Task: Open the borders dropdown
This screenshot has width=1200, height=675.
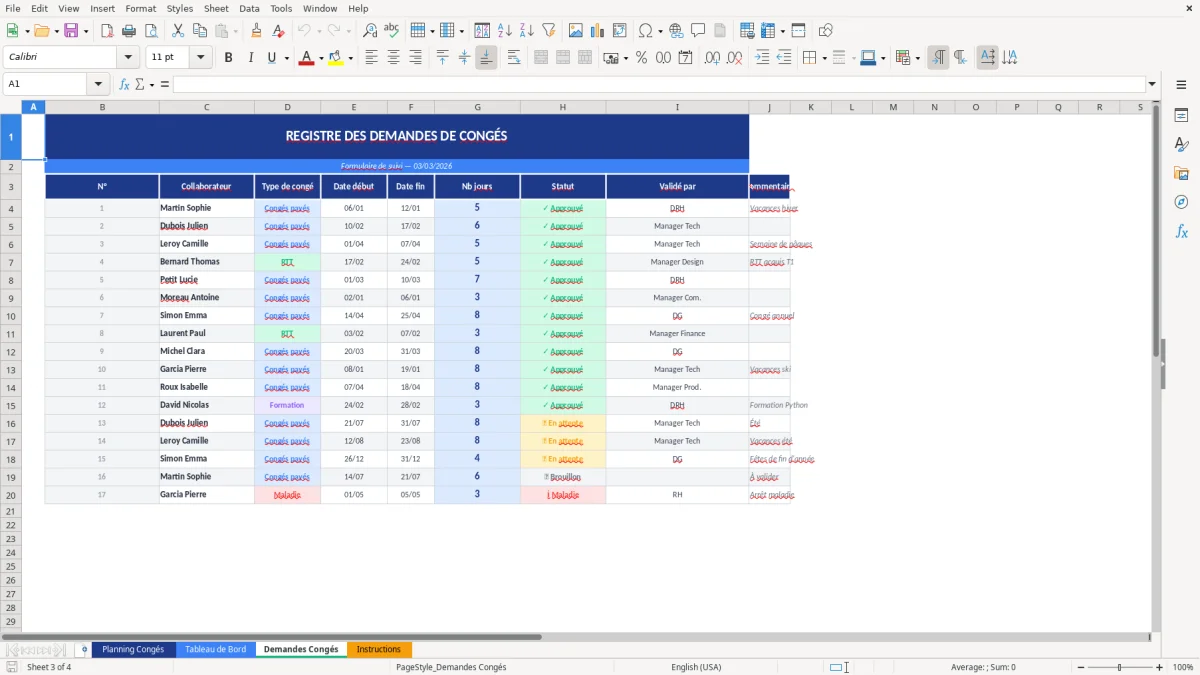Action: tap(823, 57)
